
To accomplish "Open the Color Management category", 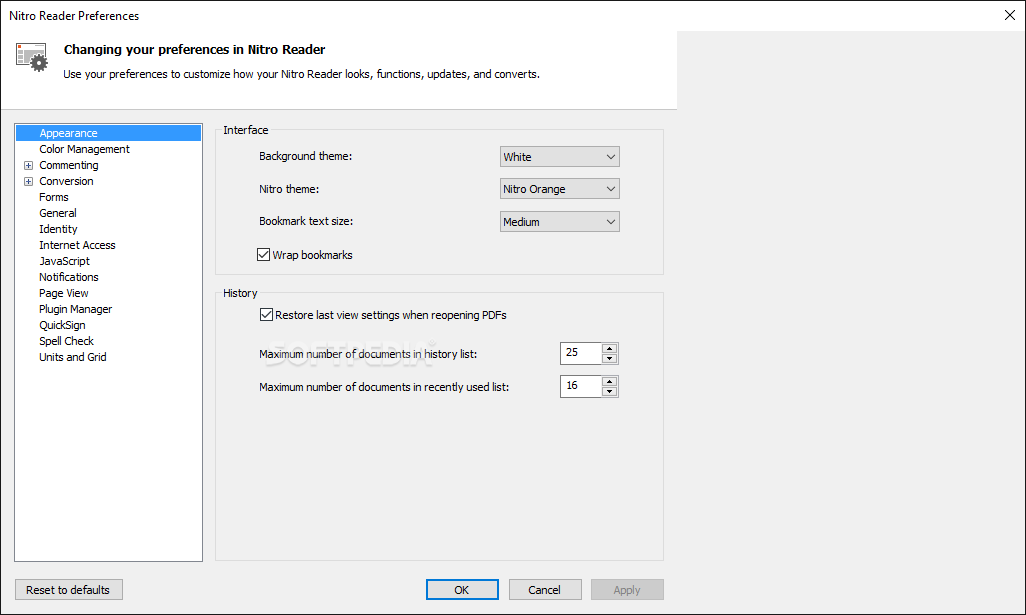I will tap(84, 149).
